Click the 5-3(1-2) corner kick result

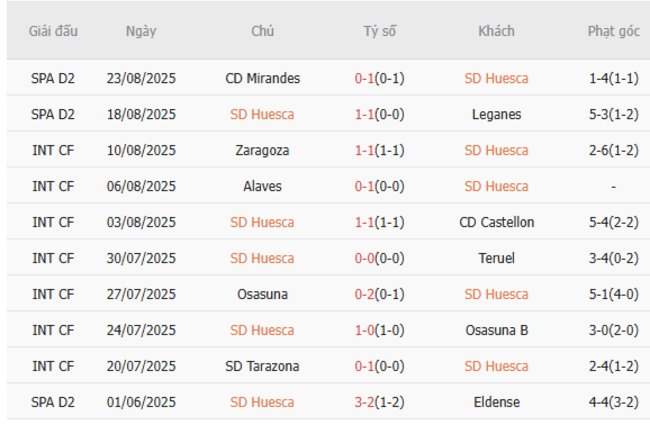click(x=613, y=114)
